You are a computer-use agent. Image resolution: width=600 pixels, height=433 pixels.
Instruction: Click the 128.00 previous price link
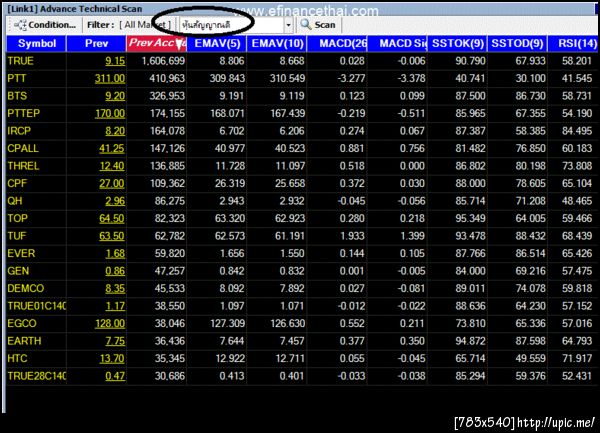(x=110, y=324)
